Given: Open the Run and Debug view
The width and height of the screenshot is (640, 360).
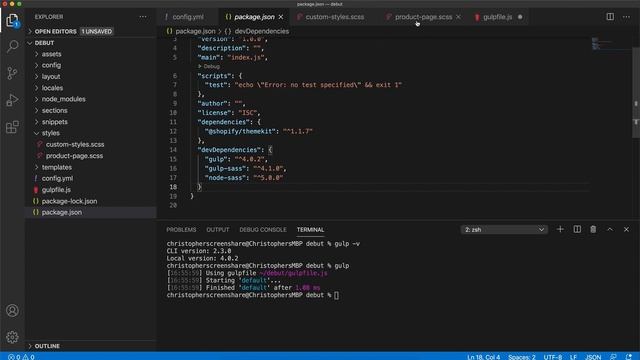Looking at the screenshot, I should 12,100.
